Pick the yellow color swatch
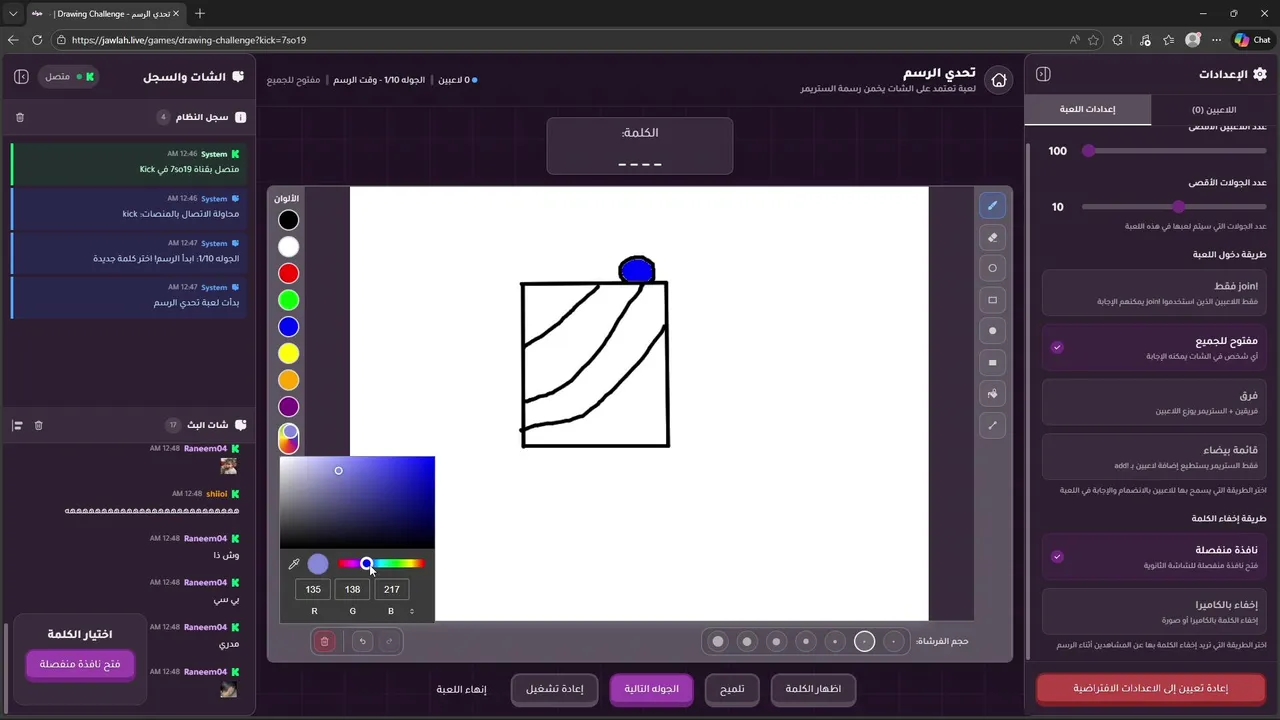Viewport: 1280px width, 720px height. 288,353
